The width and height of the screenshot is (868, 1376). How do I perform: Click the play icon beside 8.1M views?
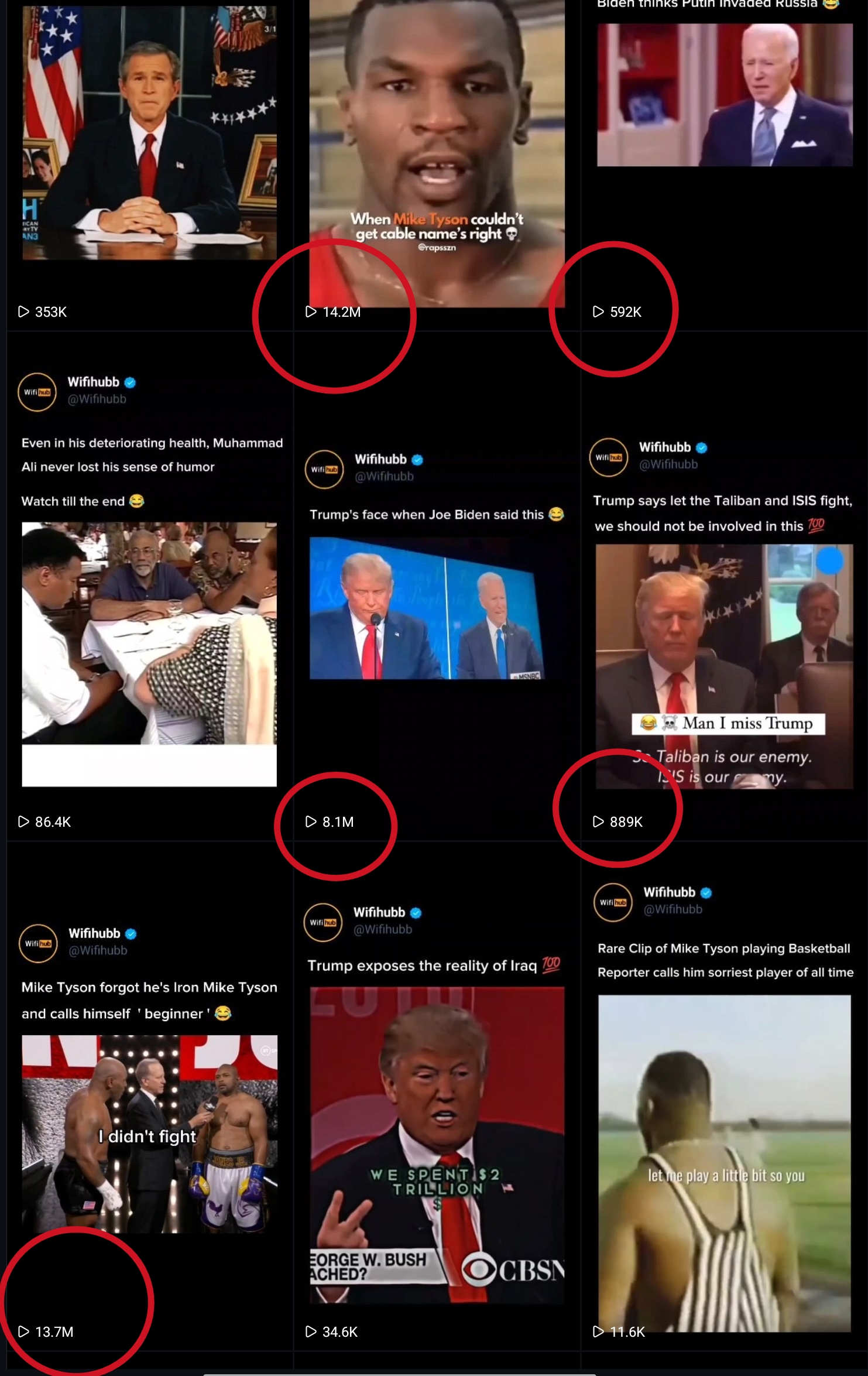pyautogui.click(x=311, y=822)
